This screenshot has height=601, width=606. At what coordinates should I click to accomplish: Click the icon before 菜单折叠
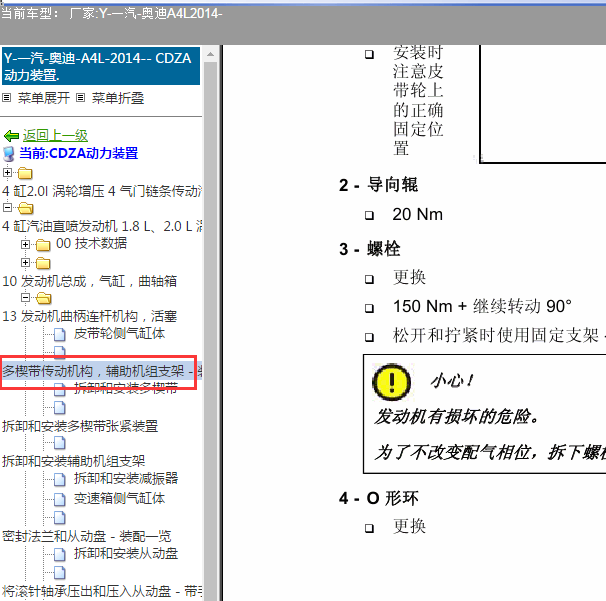[80, 97]
